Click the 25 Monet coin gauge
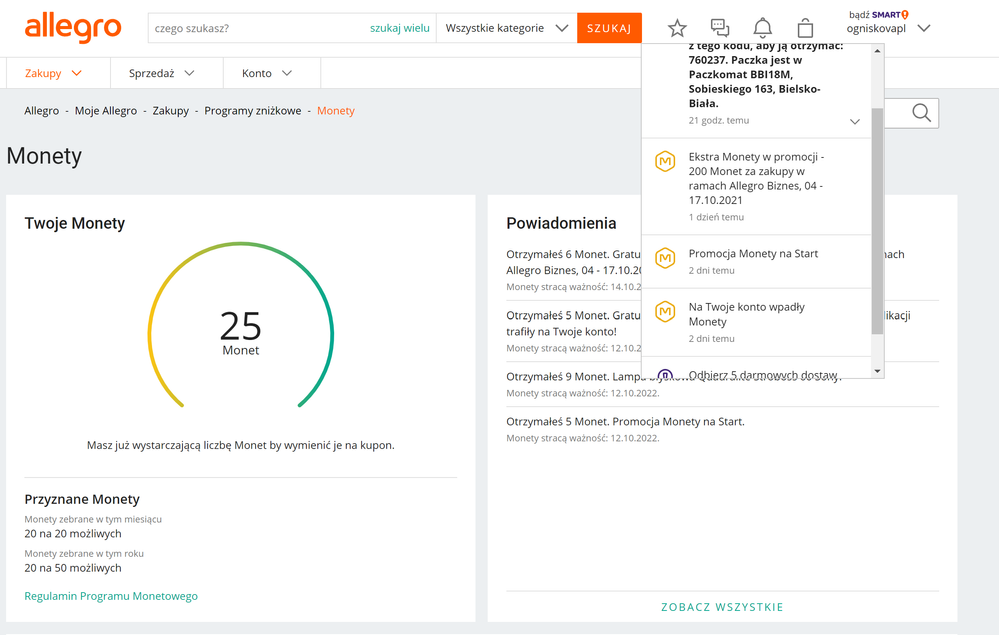The height and width of the screenshot is (635, 999). point(241,326)
